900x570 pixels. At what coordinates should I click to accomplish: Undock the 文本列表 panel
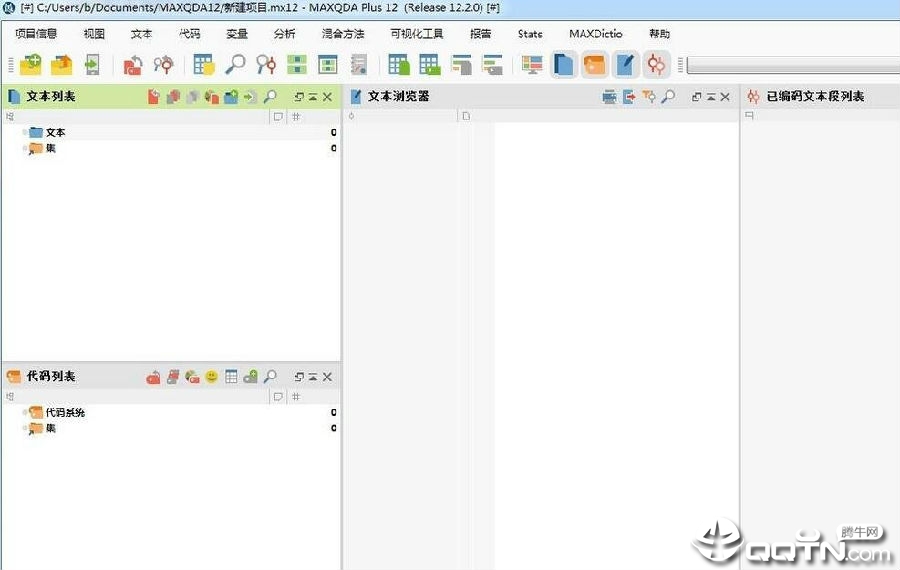click(x=299, y=97)
